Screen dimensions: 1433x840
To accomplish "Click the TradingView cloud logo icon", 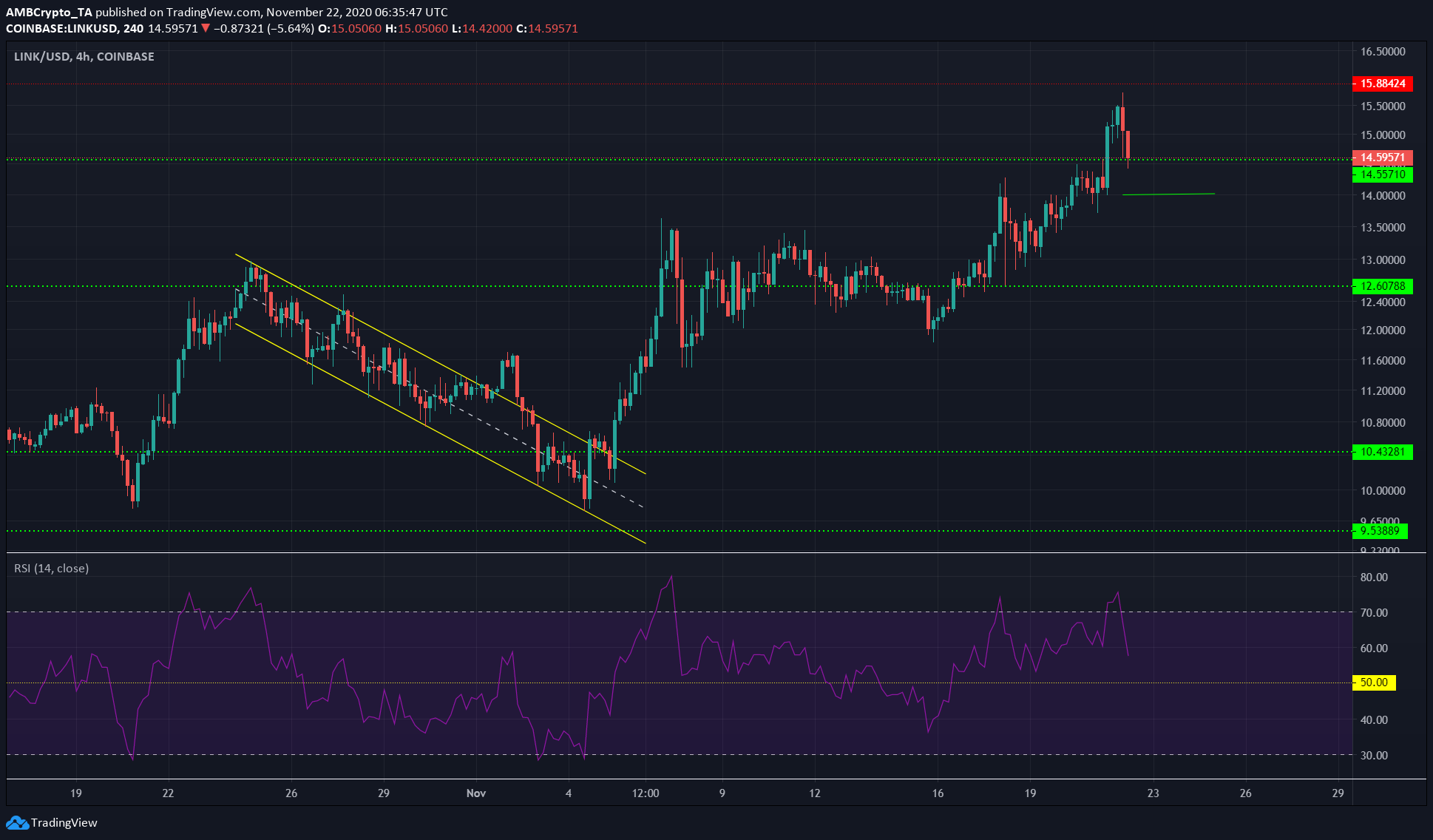I will click(17, 822).
